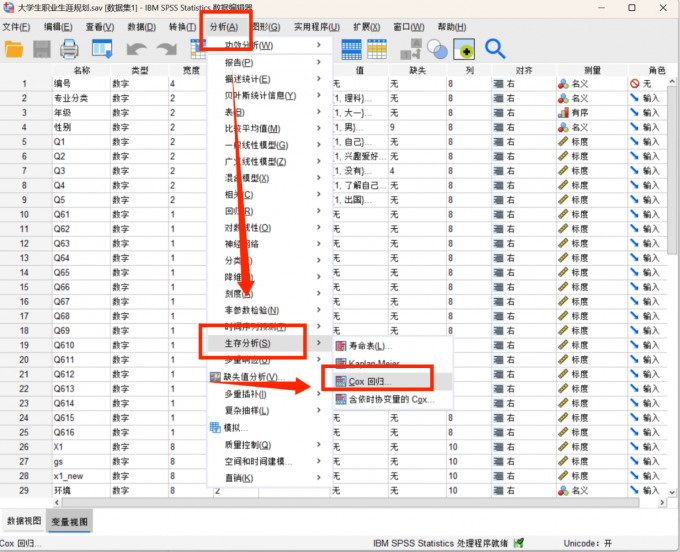Toggle the value labels A/1 toolbar icon

click(x=411, y=49)
